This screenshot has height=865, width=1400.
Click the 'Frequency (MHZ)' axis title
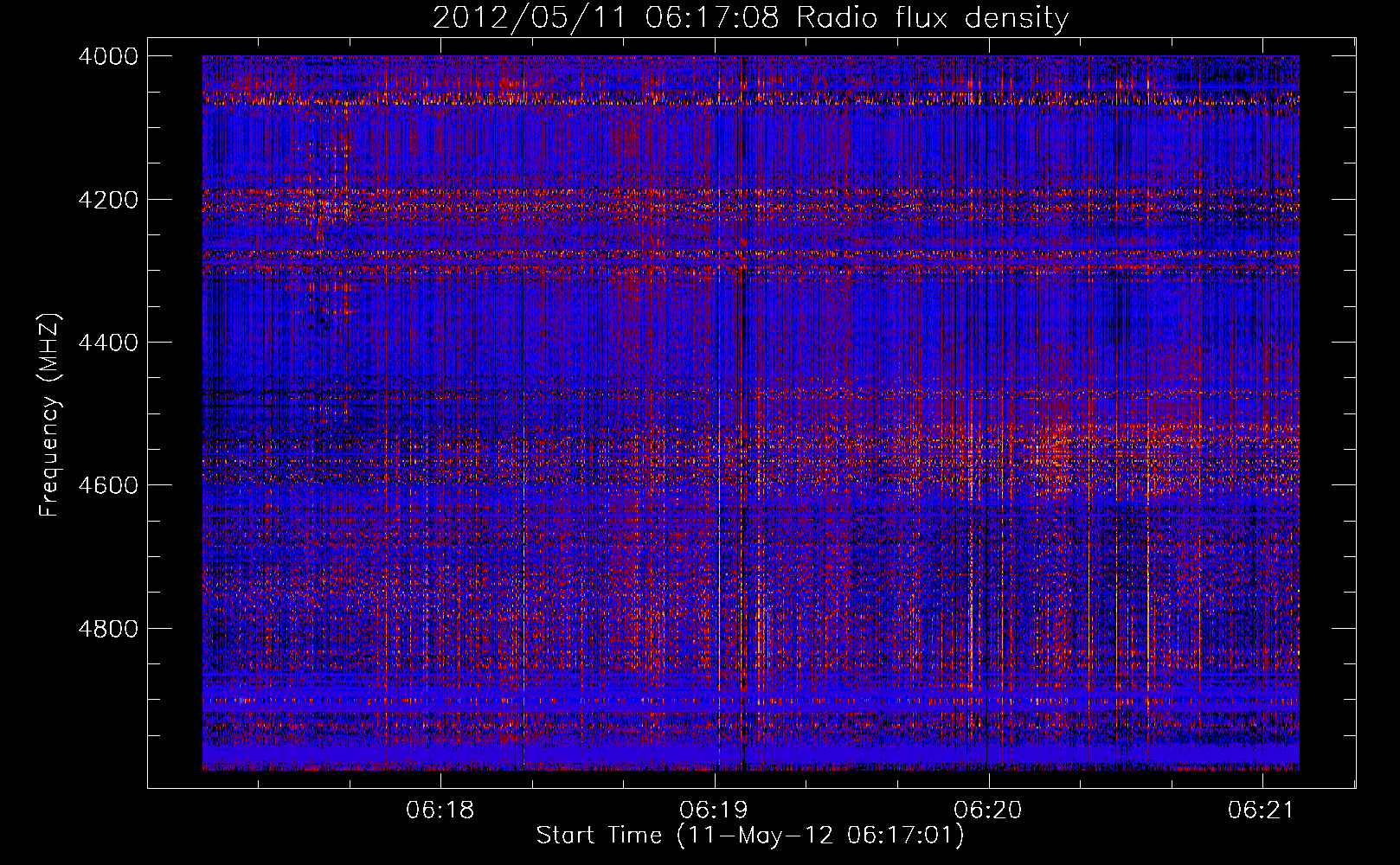(x=49, y=414)
